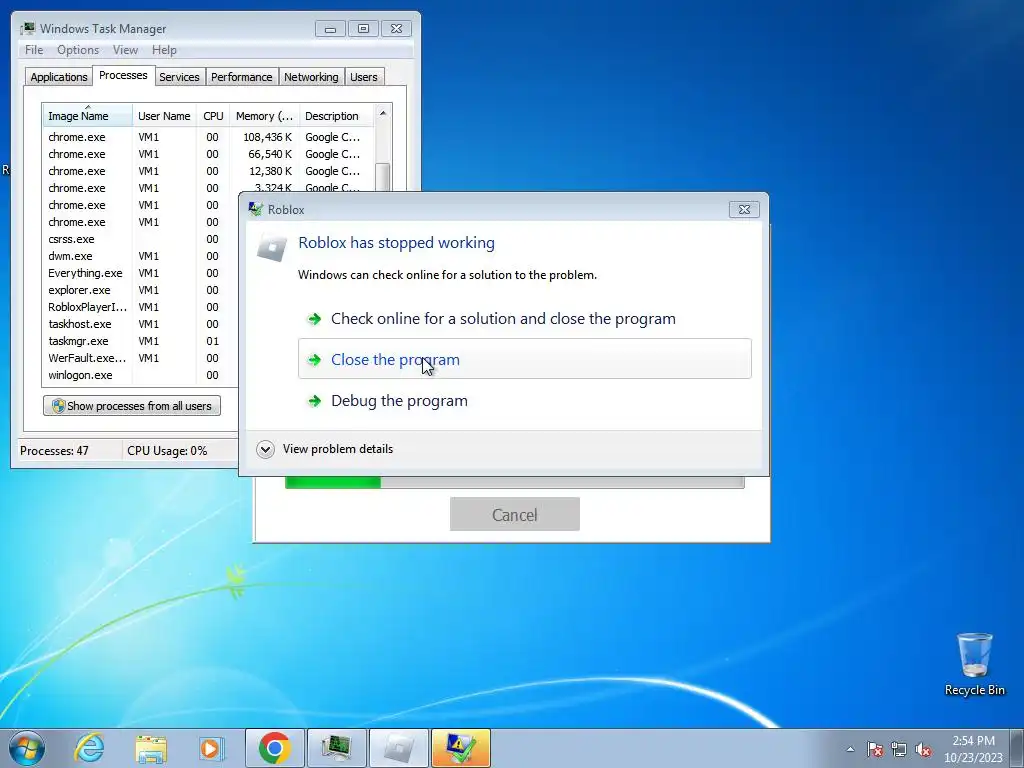This screenshot has width=1024, height=768.
Task: Sort by Description column header
Action: tap(336, 116)
